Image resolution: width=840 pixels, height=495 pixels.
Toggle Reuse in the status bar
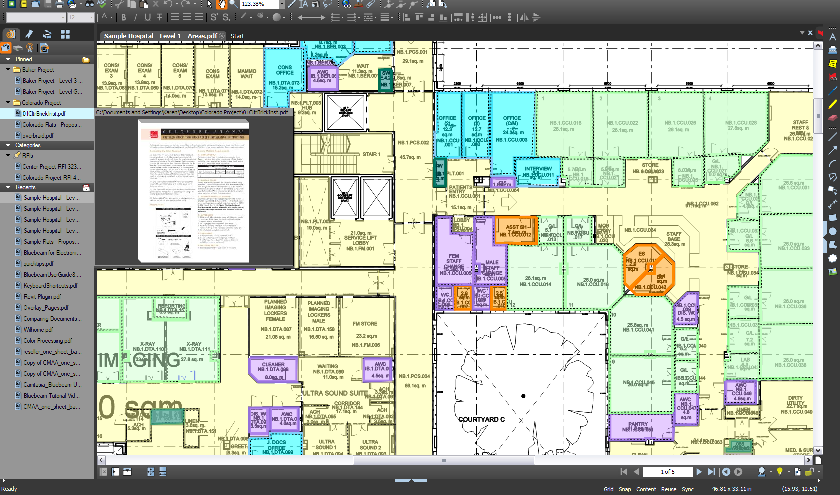coord(669,489)
